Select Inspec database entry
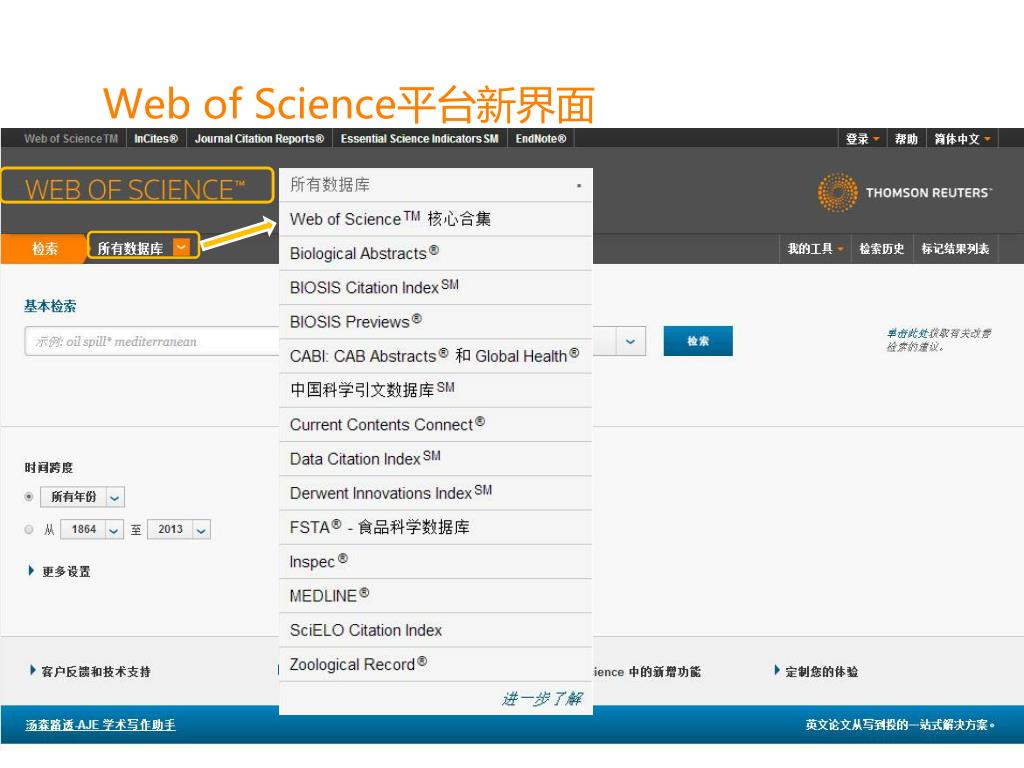Screen dimensions: 1024x768 pyautogui.click(x=436, y=562)
